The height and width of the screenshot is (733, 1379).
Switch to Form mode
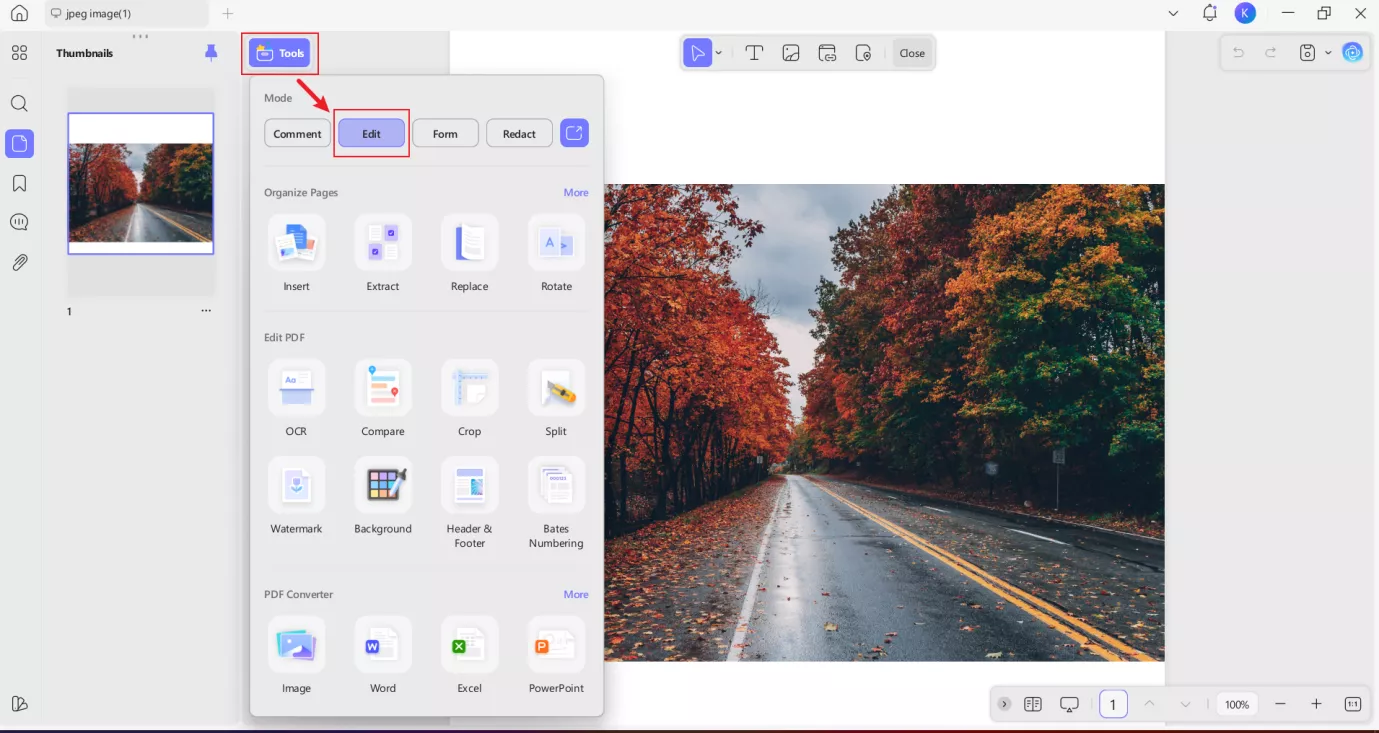point(445,133)
